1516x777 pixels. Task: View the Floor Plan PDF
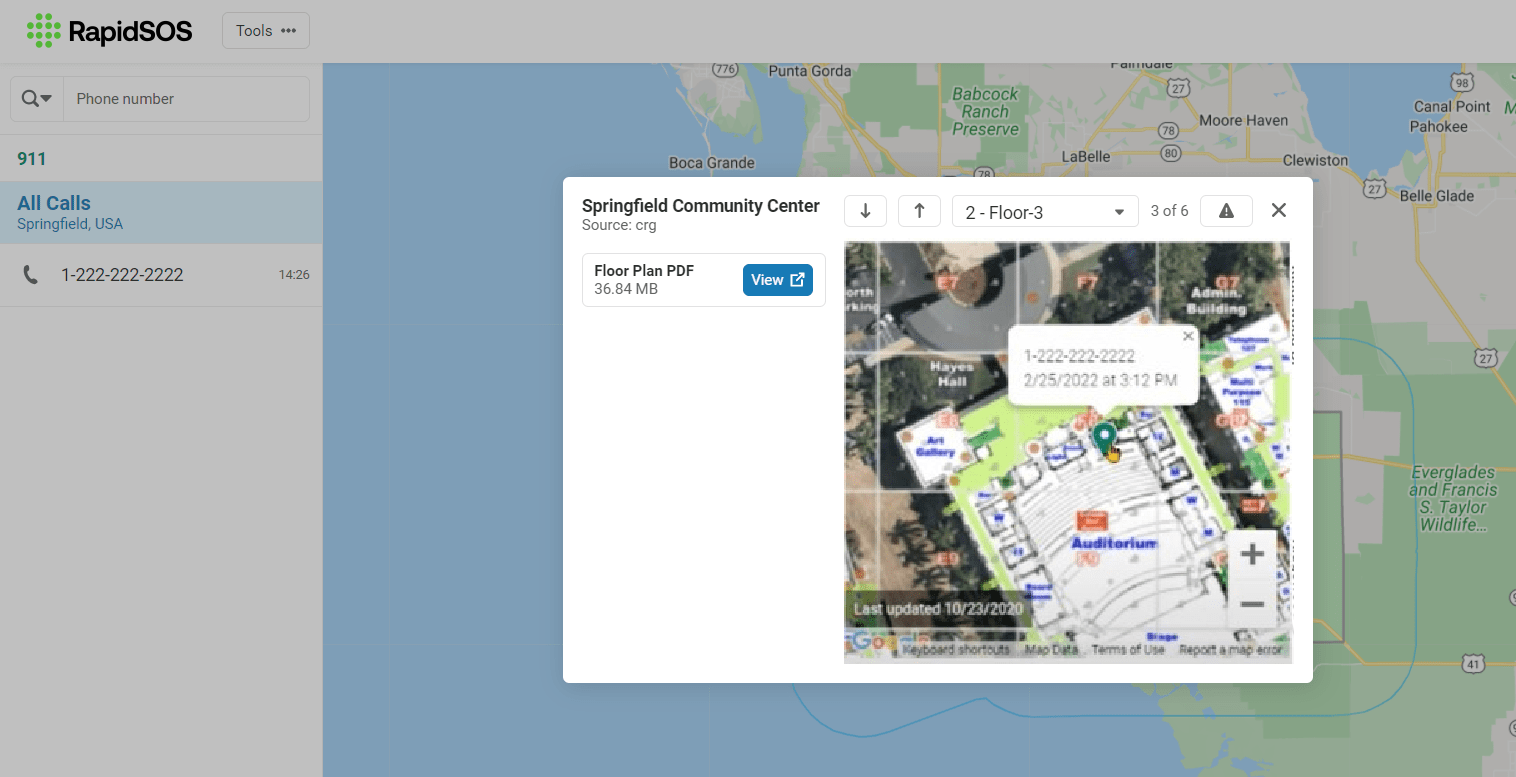(x=778, y=280)
